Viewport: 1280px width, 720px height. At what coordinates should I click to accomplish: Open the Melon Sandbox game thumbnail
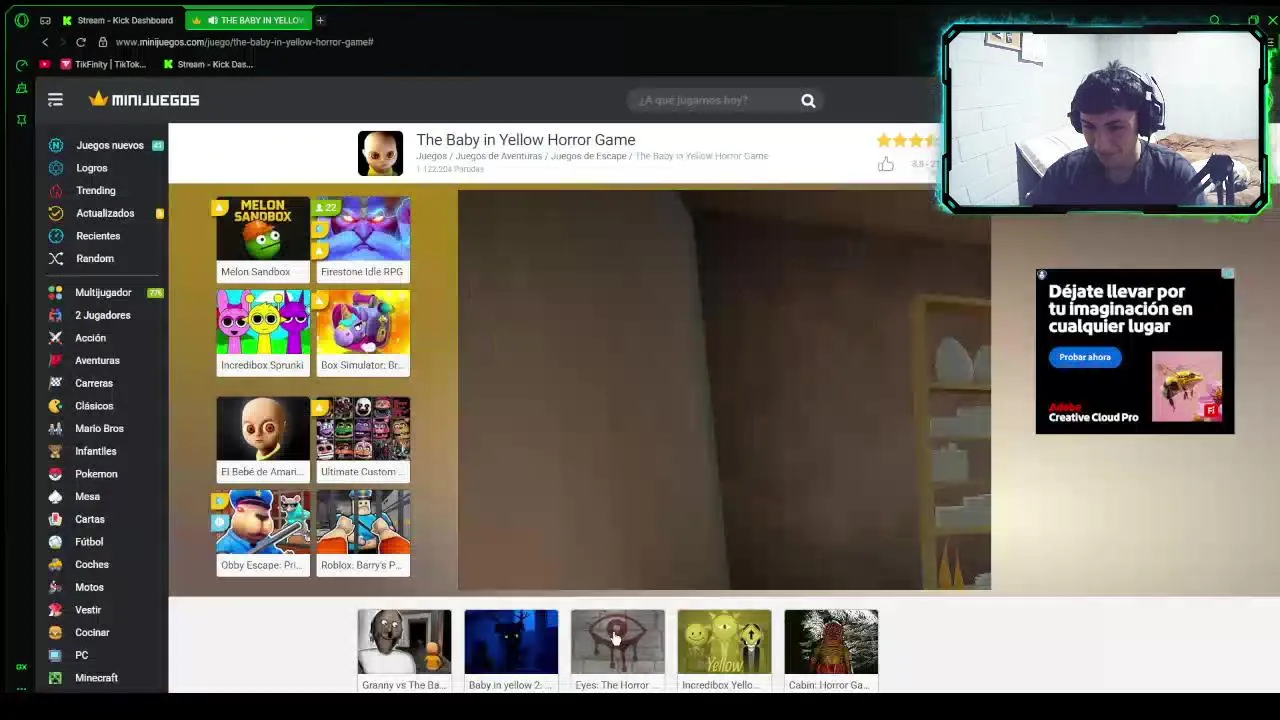(263, 240)
